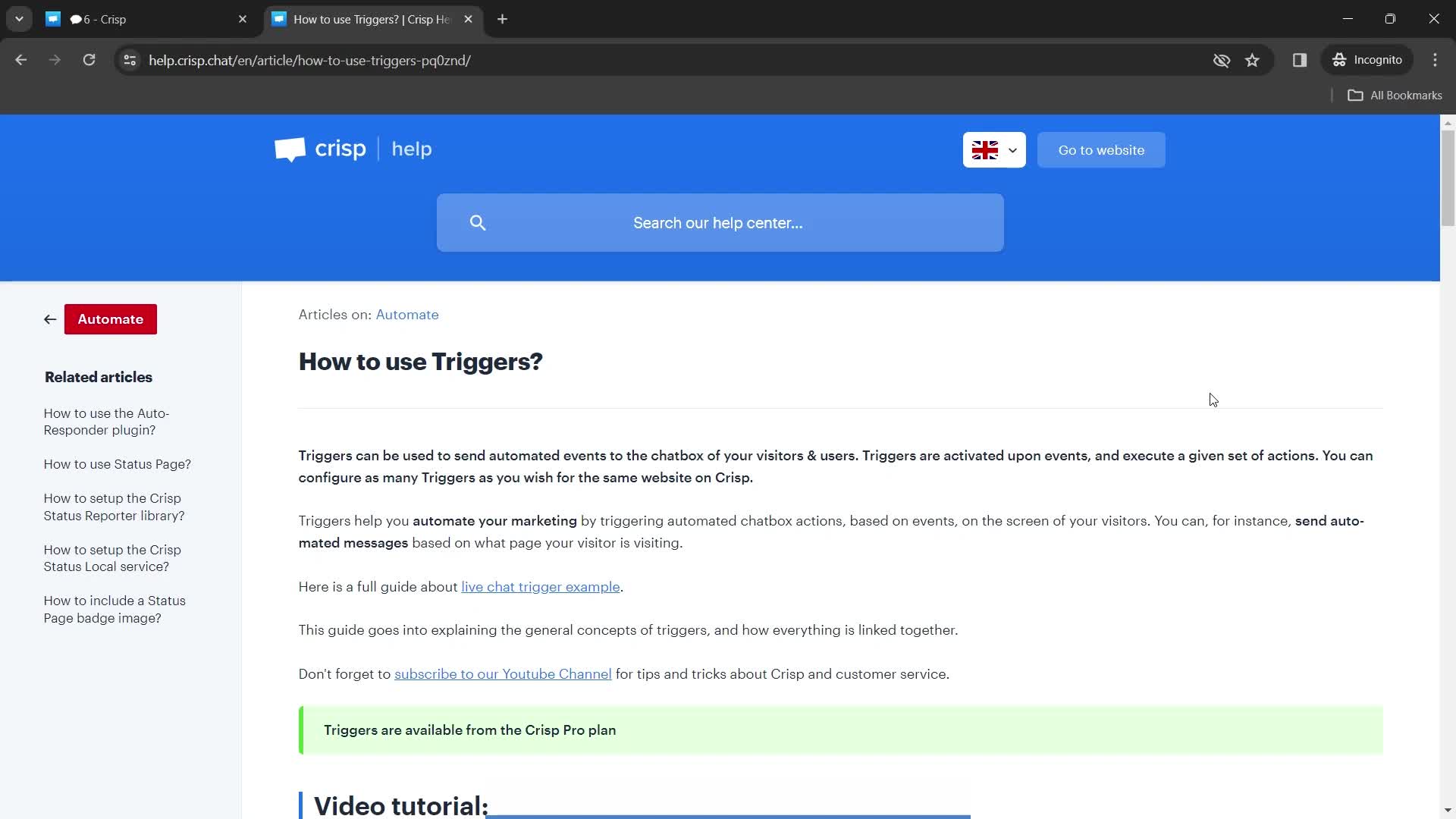Viewport: 1456px width, 819px height.
Task: Open How to use the Auto-Responder plugin article
Action: [x=106, y=422]
